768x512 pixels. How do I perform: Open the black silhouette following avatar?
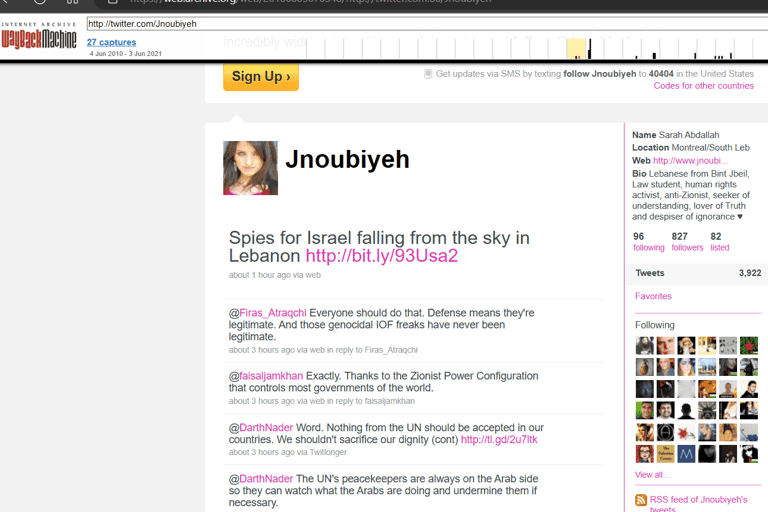tap(686, 411)
